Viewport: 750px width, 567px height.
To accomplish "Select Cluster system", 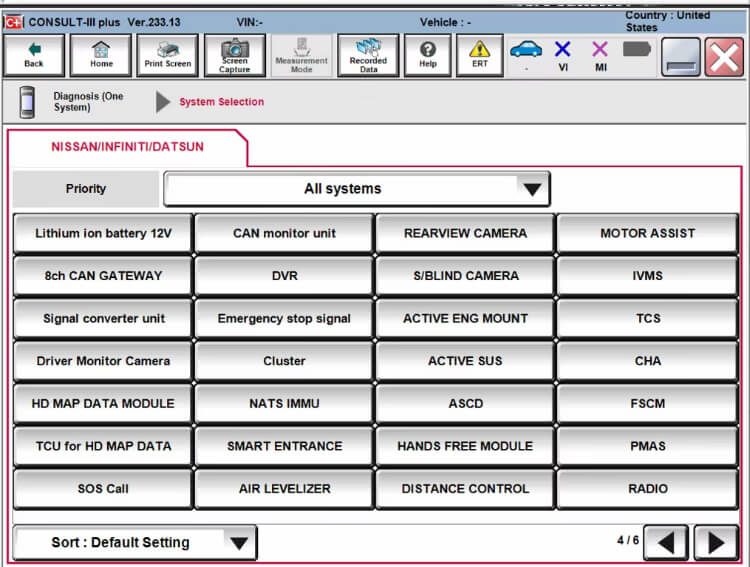I will 284,361.
